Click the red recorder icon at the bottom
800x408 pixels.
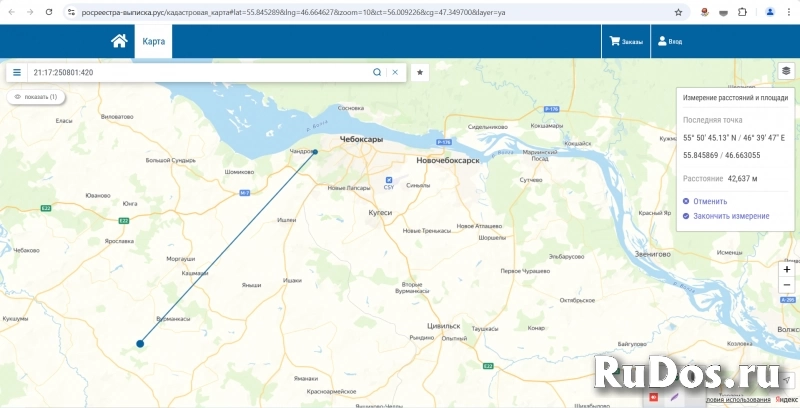pyautogui.click(x=653, y=396)
